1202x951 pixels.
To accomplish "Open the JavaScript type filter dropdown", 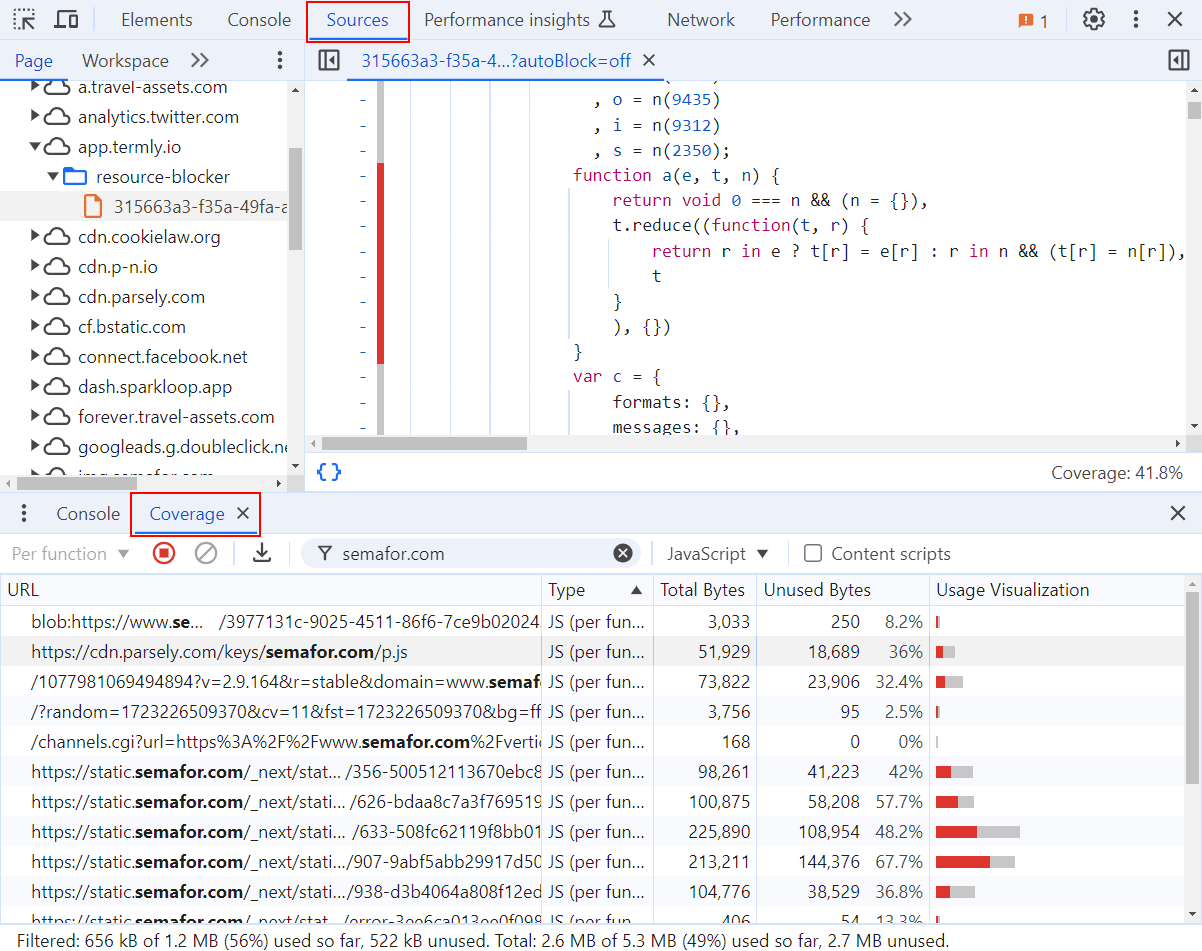I will pos(718,553).
